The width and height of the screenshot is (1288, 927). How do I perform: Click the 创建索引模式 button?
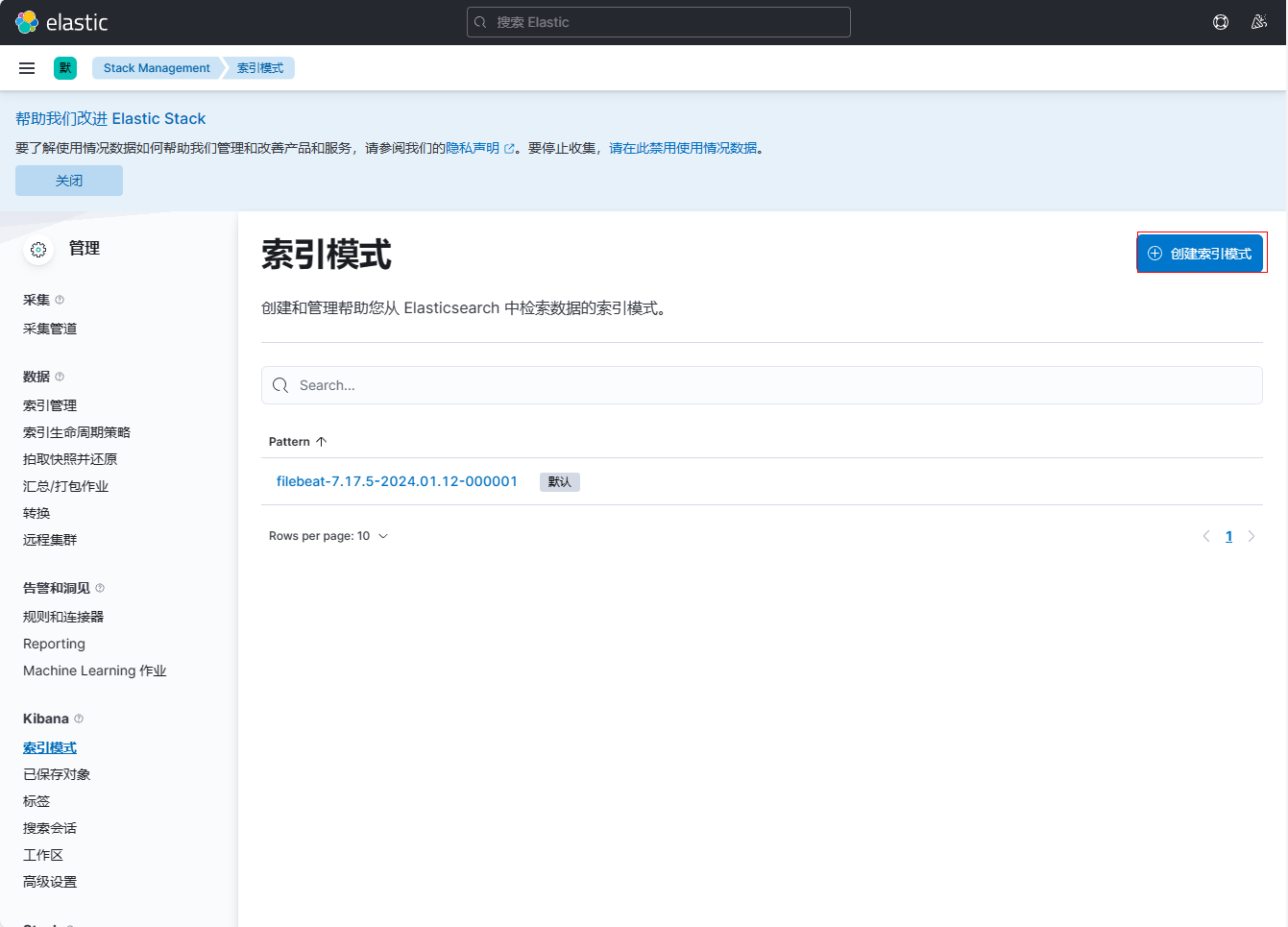click(1201, 254)
